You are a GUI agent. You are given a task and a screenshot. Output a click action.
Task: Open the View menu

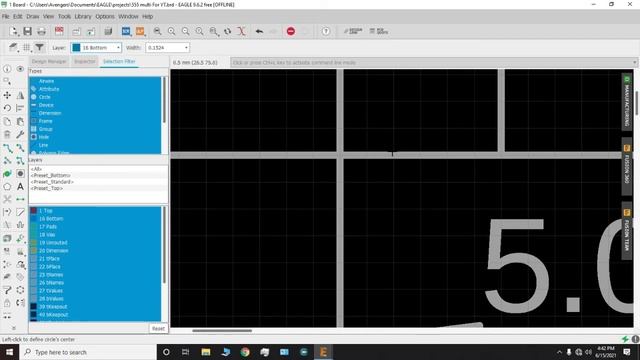tap(48, 16)
